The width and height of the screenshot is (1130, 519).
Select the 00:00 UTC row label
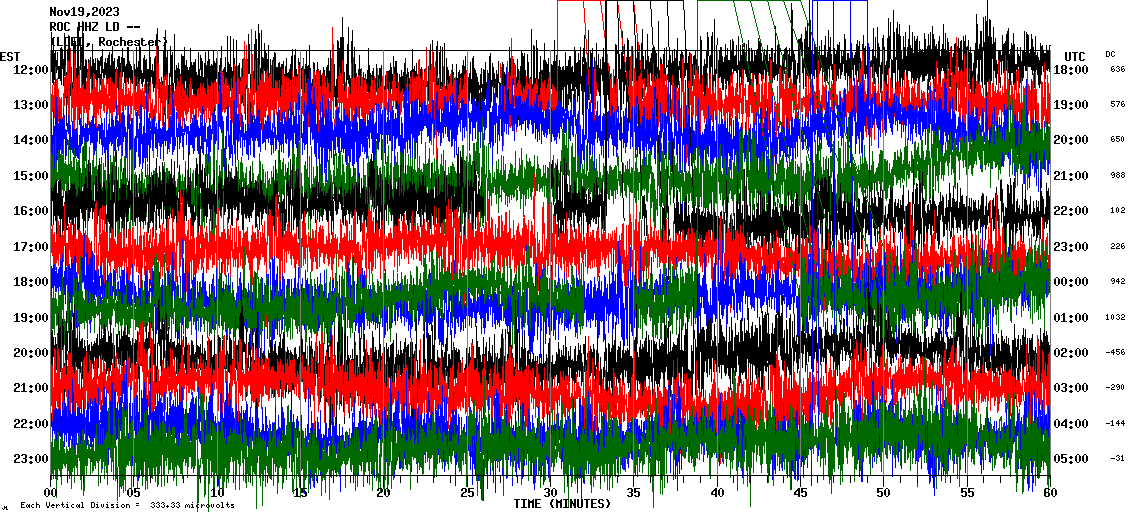[1071, 282]
